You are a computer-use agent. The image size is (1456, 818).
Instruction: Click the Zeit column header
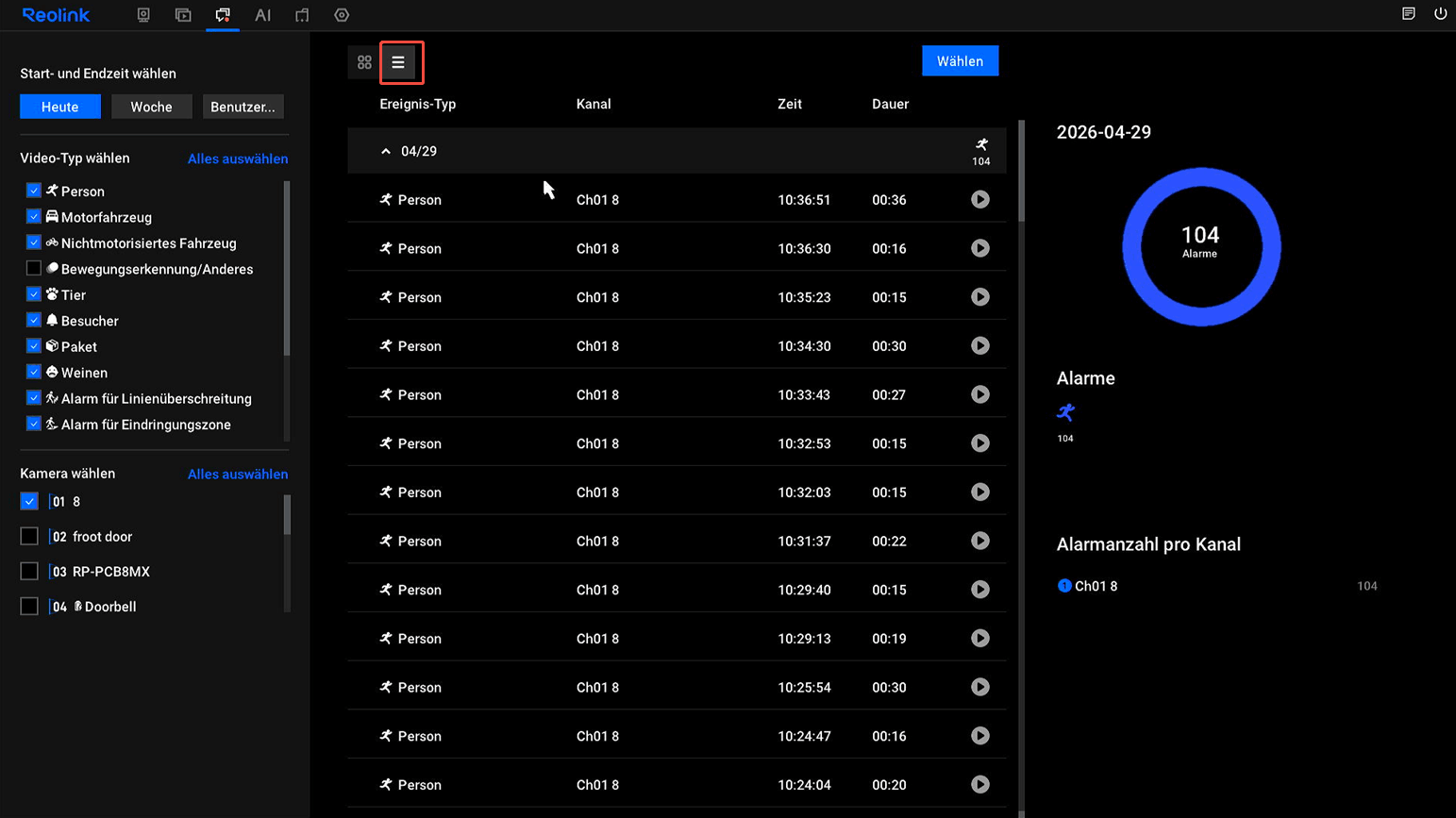click(790, 104)
